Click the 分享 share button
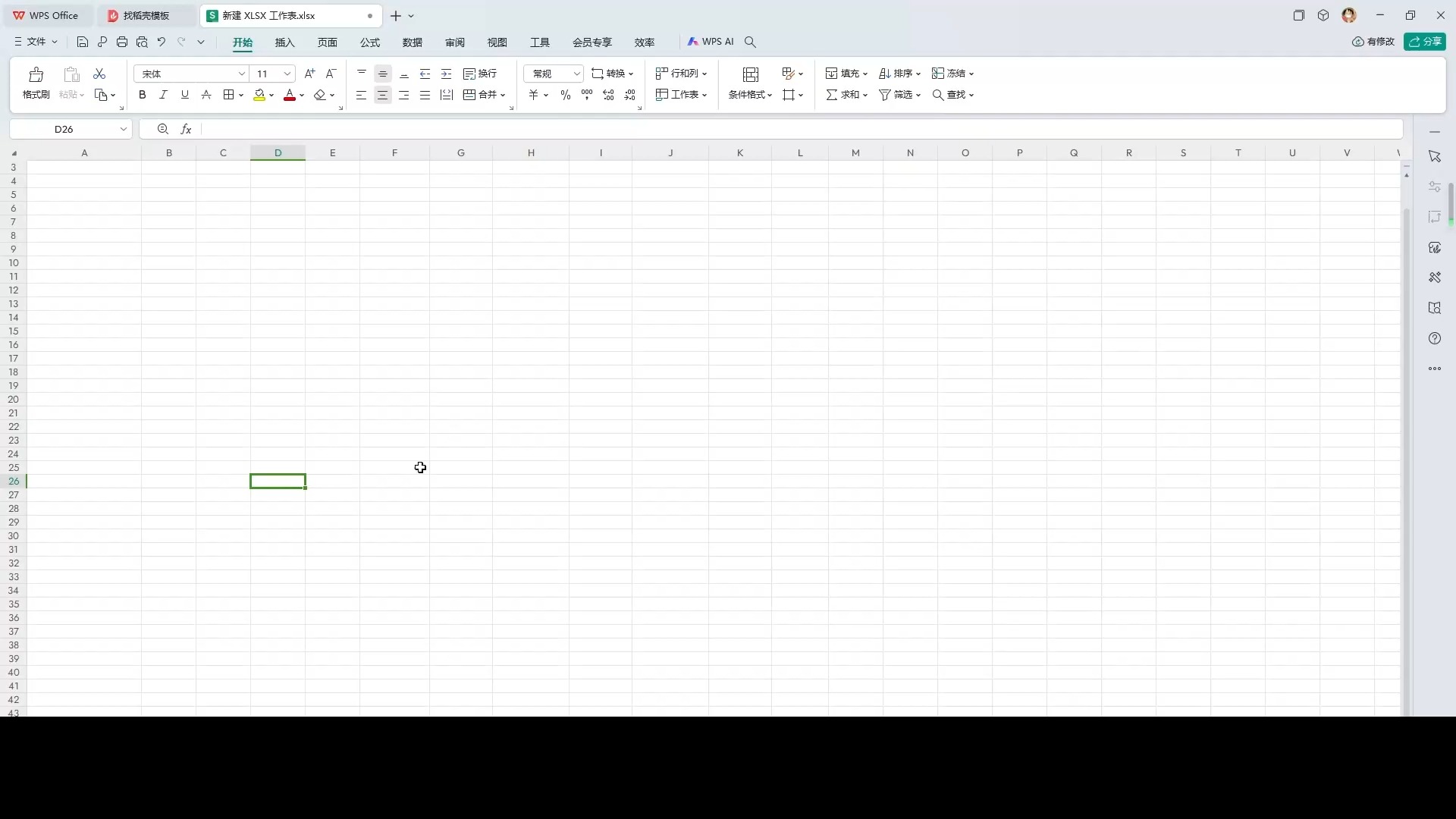Viewport: 1456px width, 819px height. pos(1425,42)
